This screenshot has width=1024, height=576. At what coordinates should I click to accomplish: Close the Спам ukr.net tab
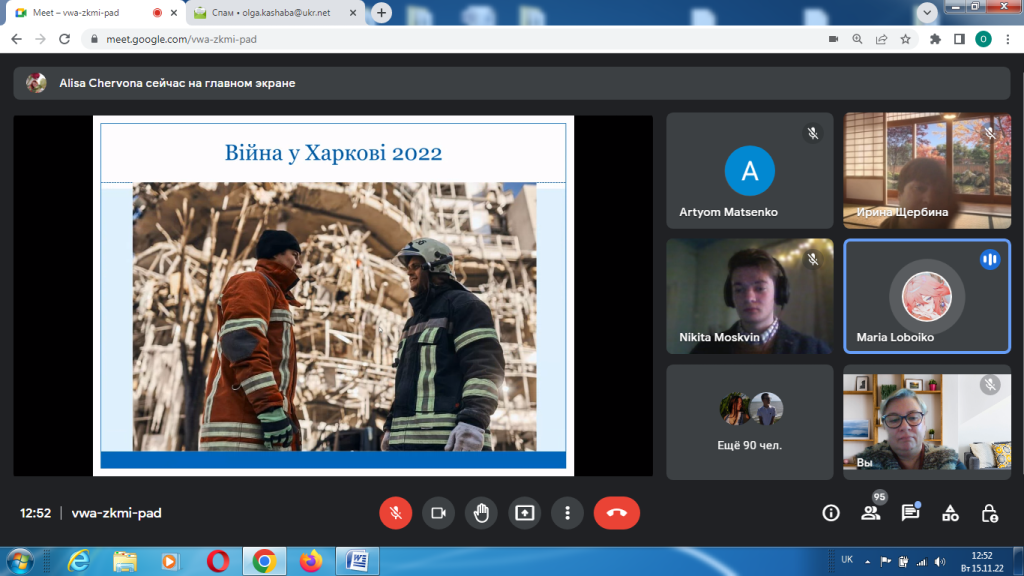pos(353,12)
